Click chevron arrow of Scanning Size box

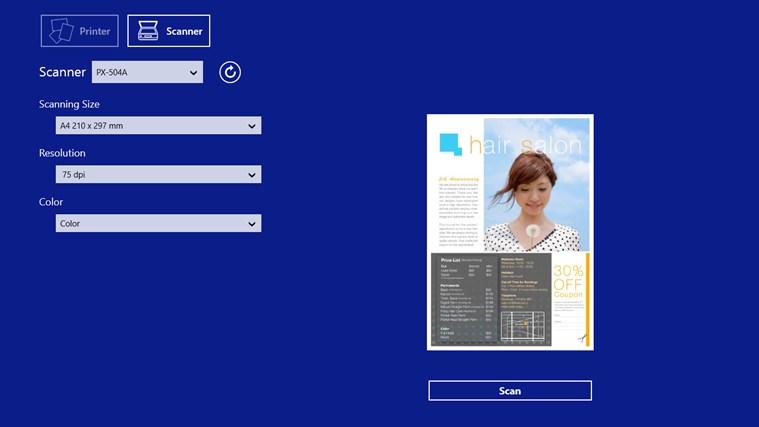click(x=251, y=125)
